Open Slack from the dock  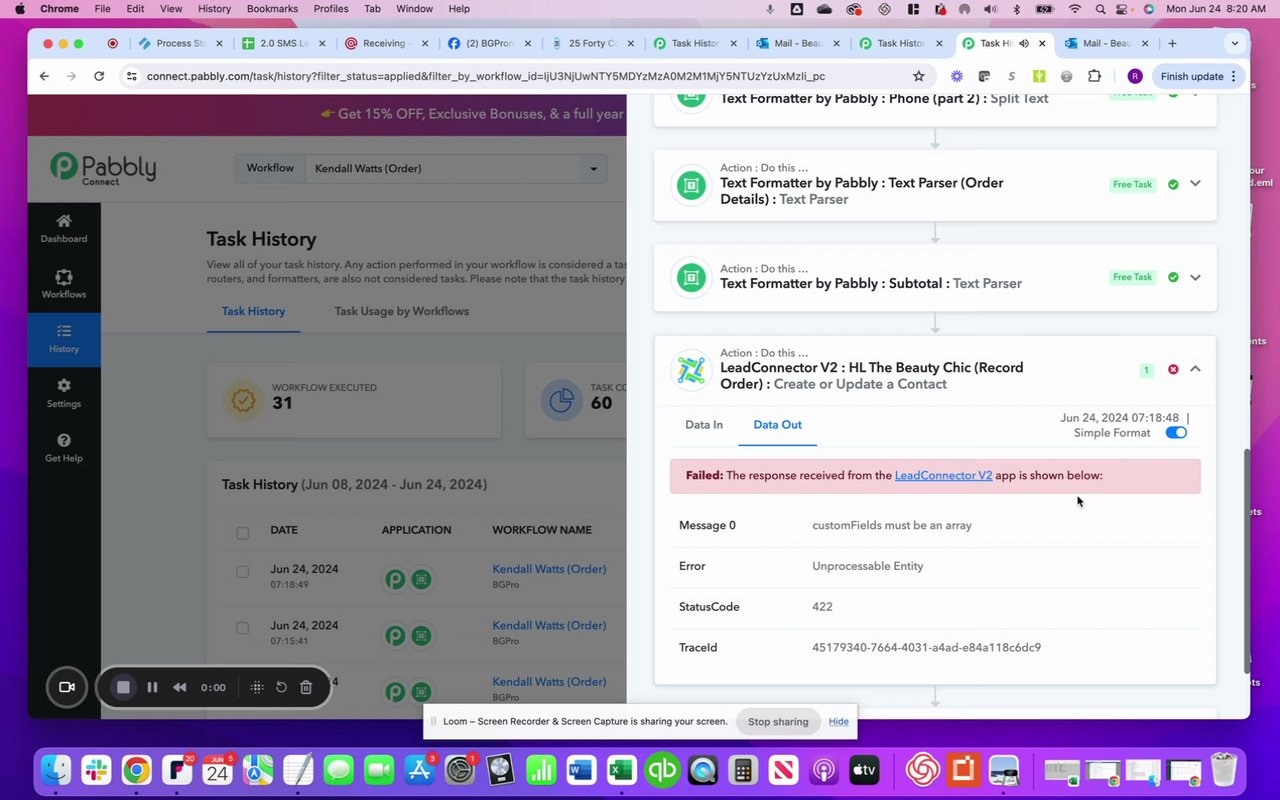(97, 770)
